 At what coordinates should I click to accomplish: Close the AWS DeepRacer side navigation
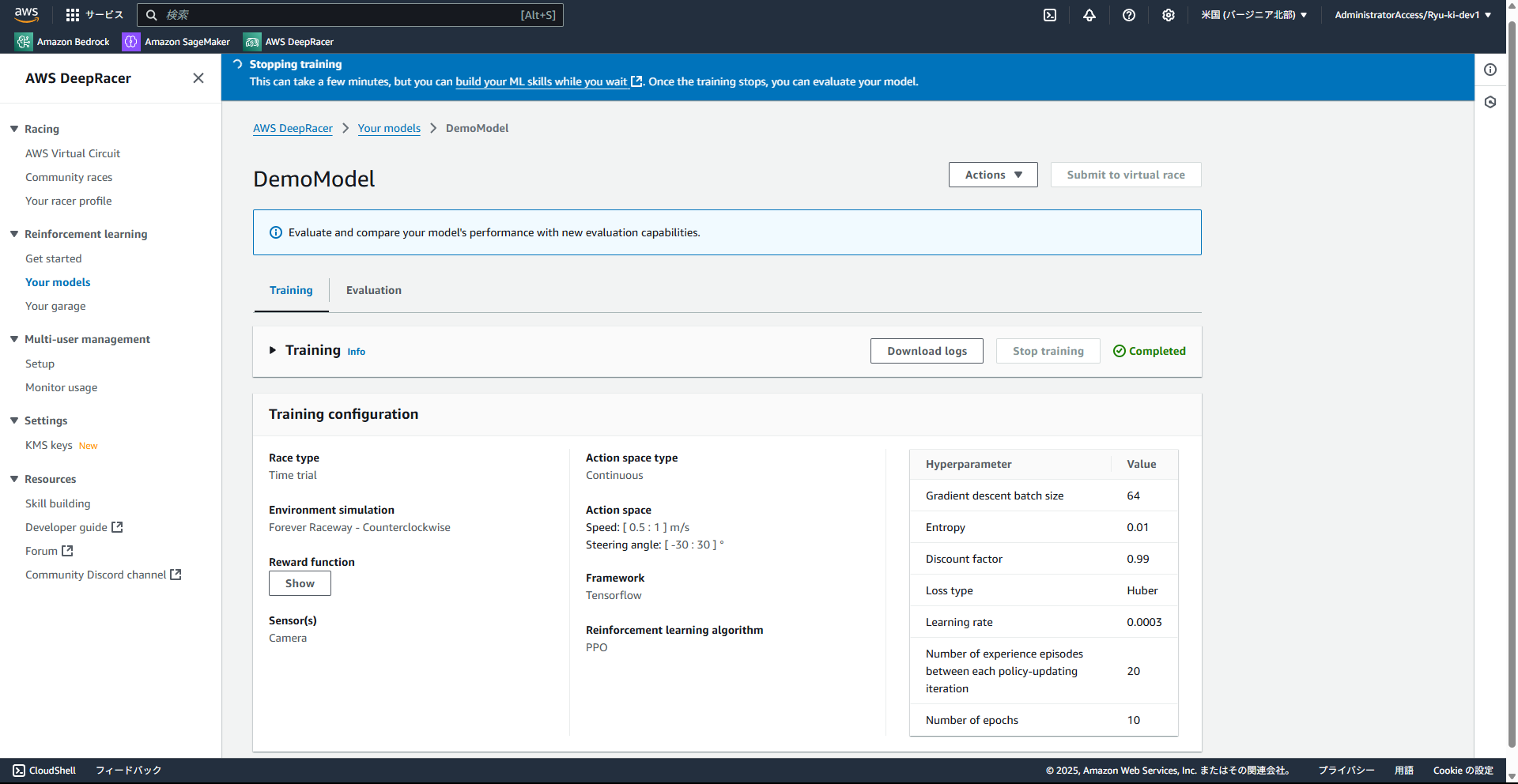(198, 77)
